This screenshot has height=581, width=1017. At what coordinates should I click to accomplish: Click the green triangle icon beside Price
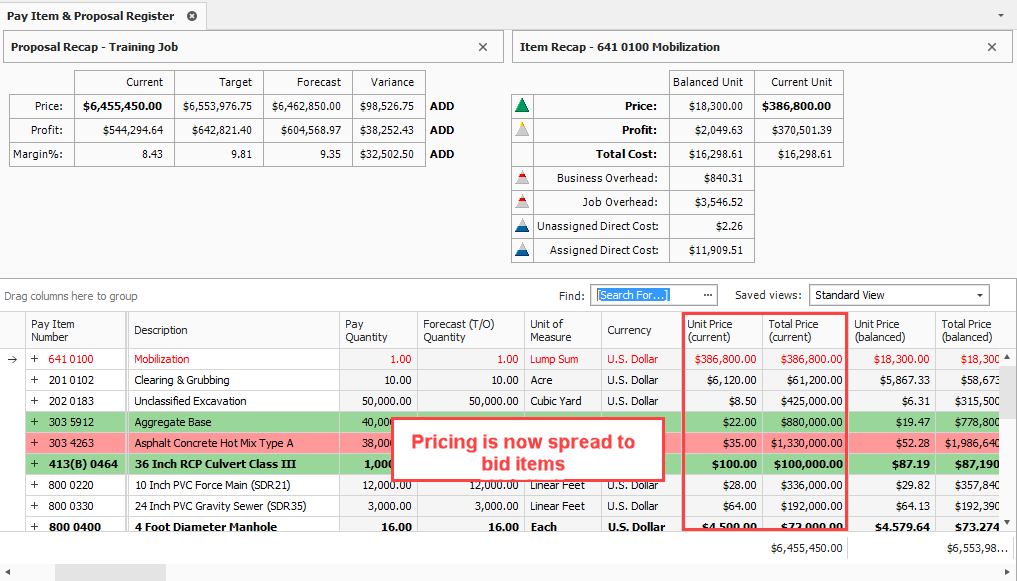point(520,106)
